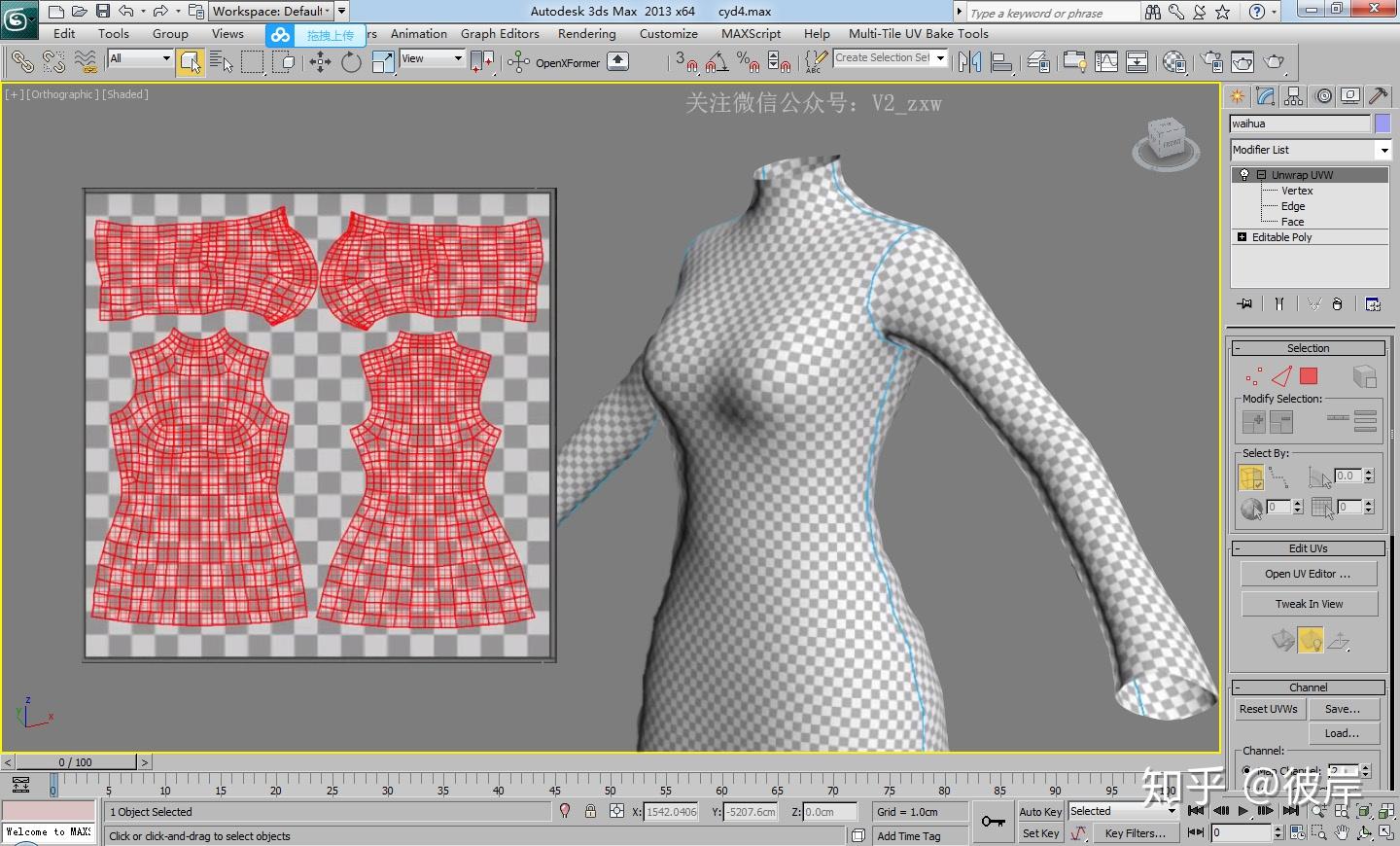Image resolution: width=1400 pixels, height=846 pixels.
Task: Click the Open UV Editor button
Action: 1308,574
